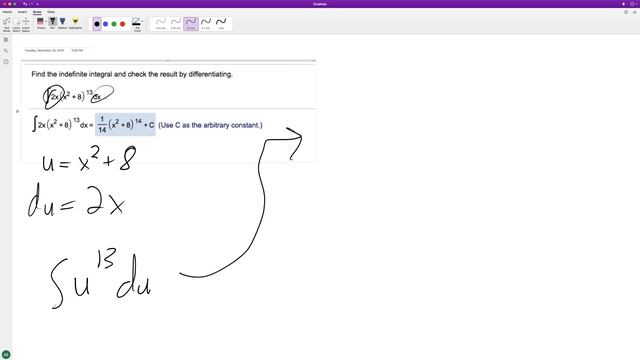Open the Ink Color picker

137,24
